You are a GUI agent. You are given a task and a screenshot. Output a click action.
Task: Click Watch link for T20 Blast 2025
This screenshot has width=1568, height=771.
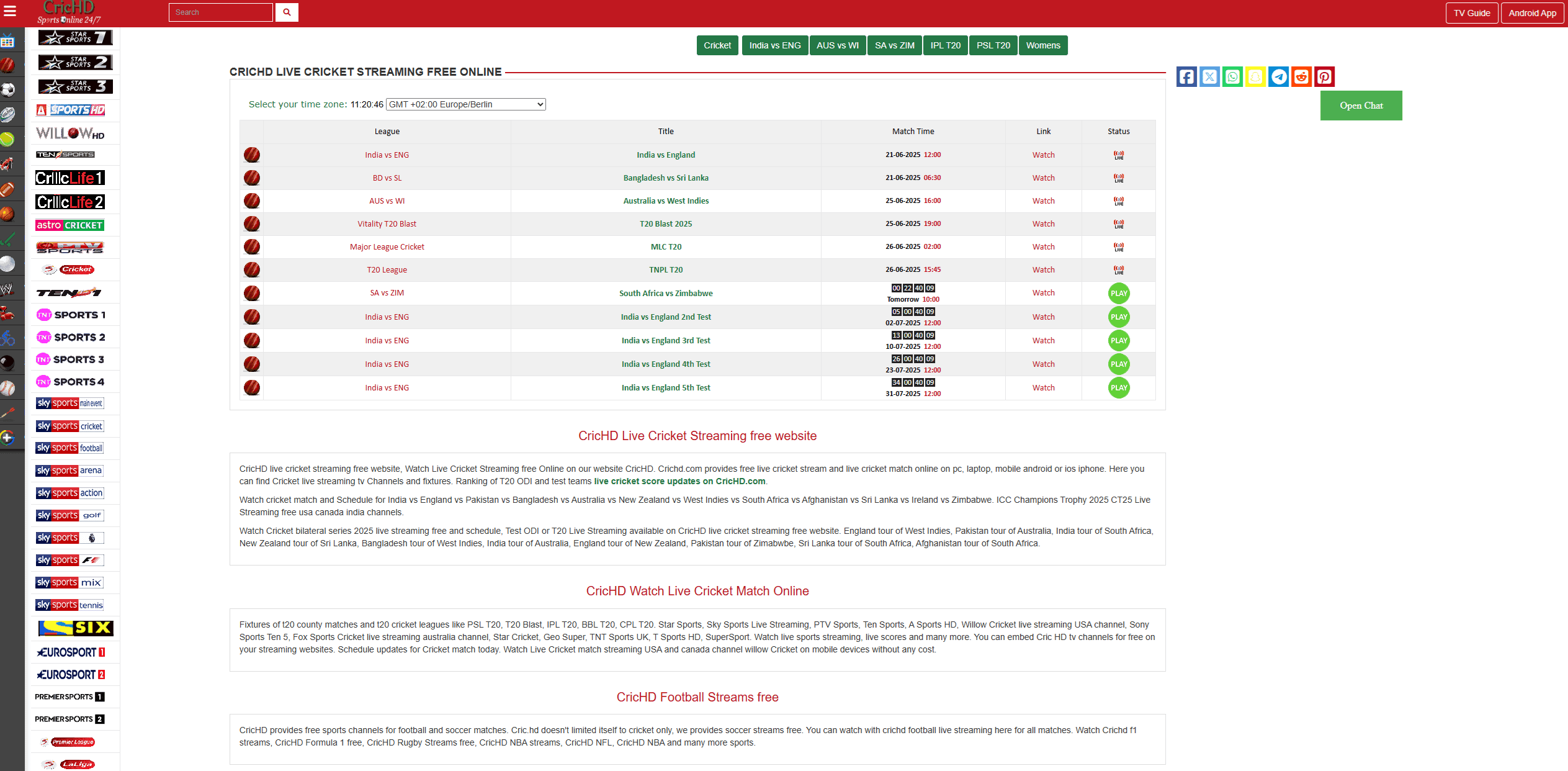pyautogui.click(x=1043, y=224)
